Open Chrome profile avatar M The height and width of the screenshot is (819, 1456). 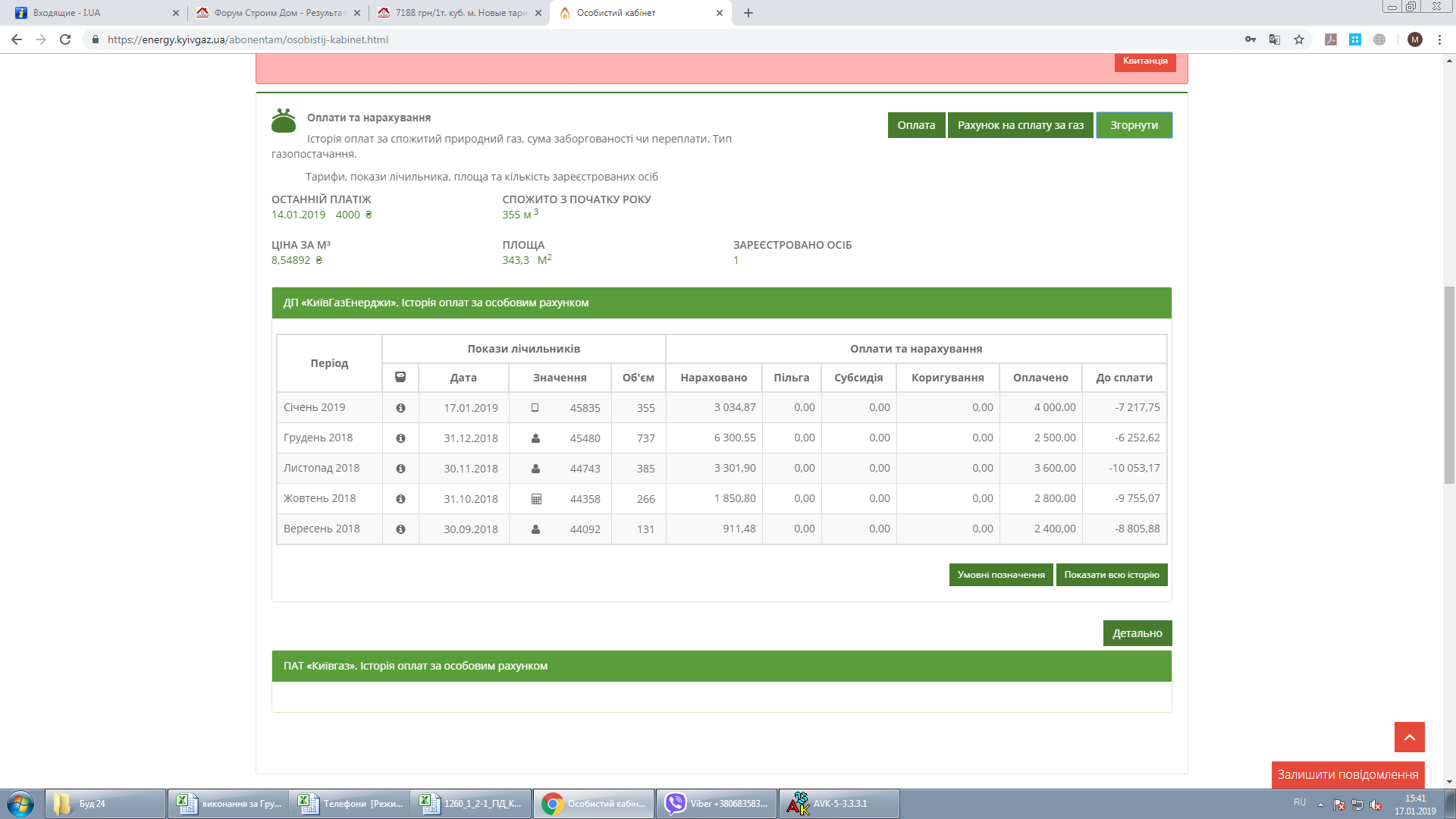pyautogui.click(x=1415, y=39)
